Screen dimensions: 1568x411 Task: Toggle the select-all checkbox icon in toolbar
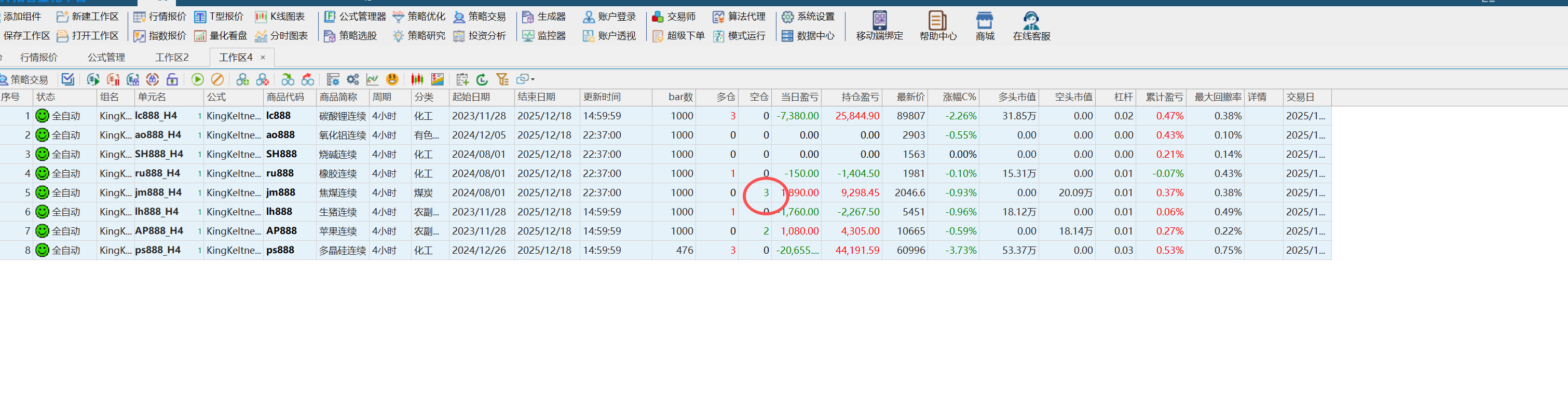(67, 79)
